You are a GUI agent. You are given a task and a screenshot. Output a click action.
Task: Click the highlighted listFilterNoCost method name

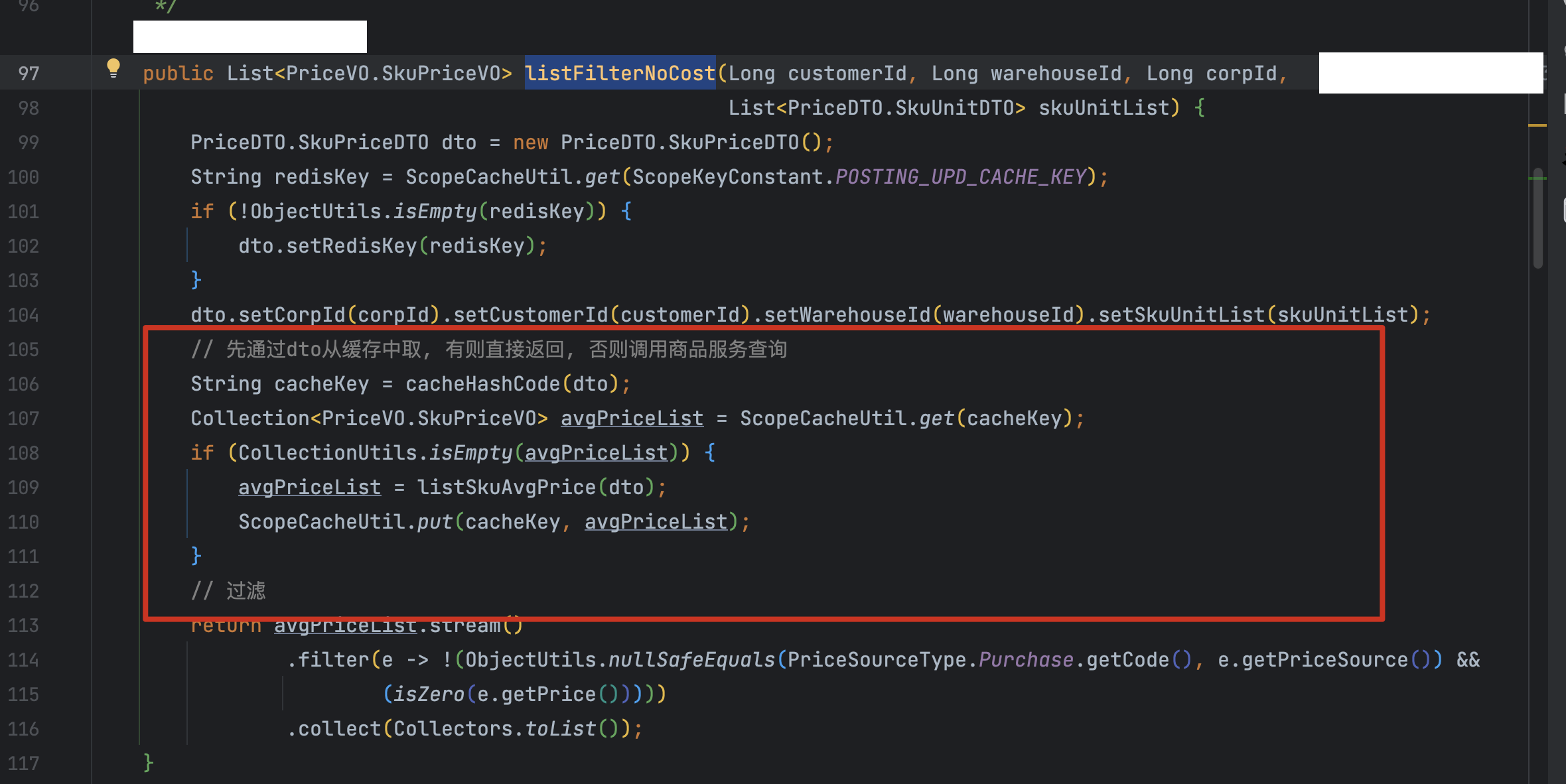tap(620, 74)
